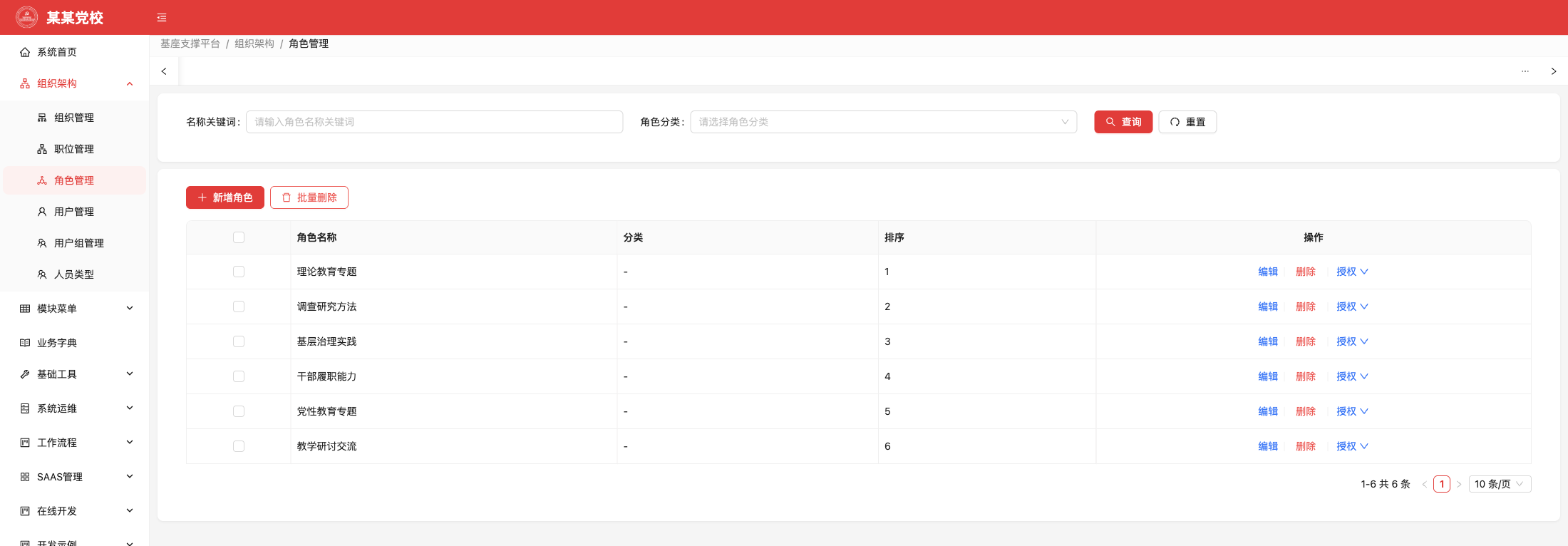Collapse the sidebar with the menu fold icon
The width and height of the screenshot is (1568, 546).
point(162,18)
